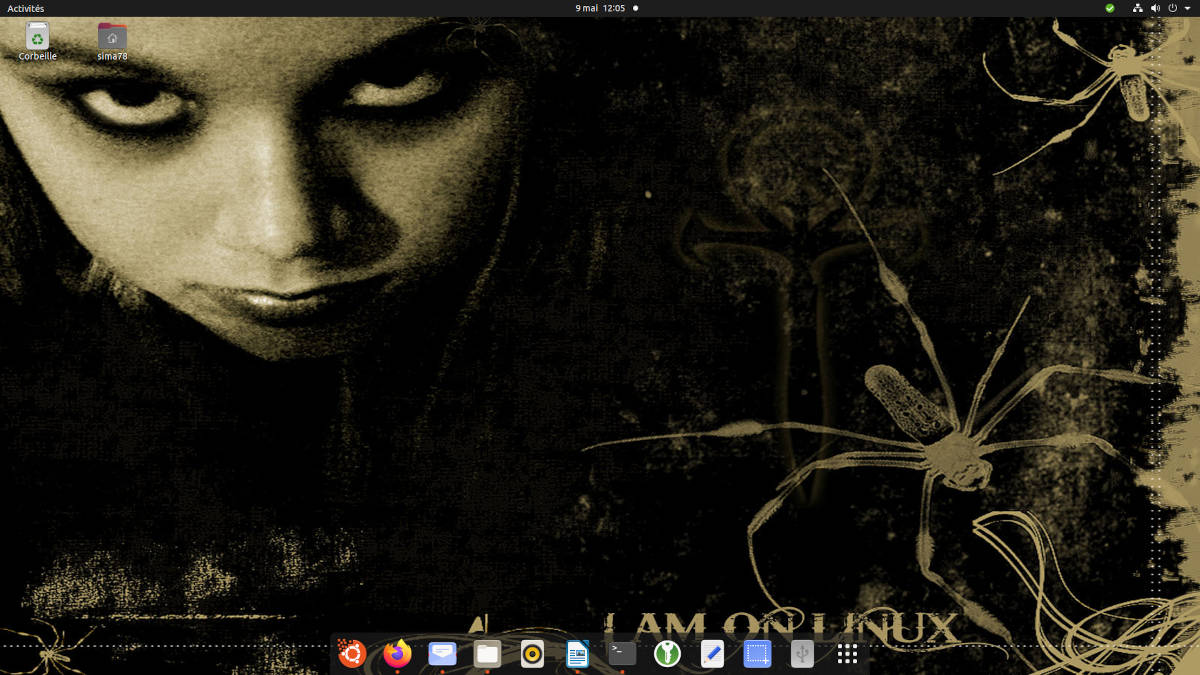Open LibreOffice Writer from dock

click(x=577, y=654)
